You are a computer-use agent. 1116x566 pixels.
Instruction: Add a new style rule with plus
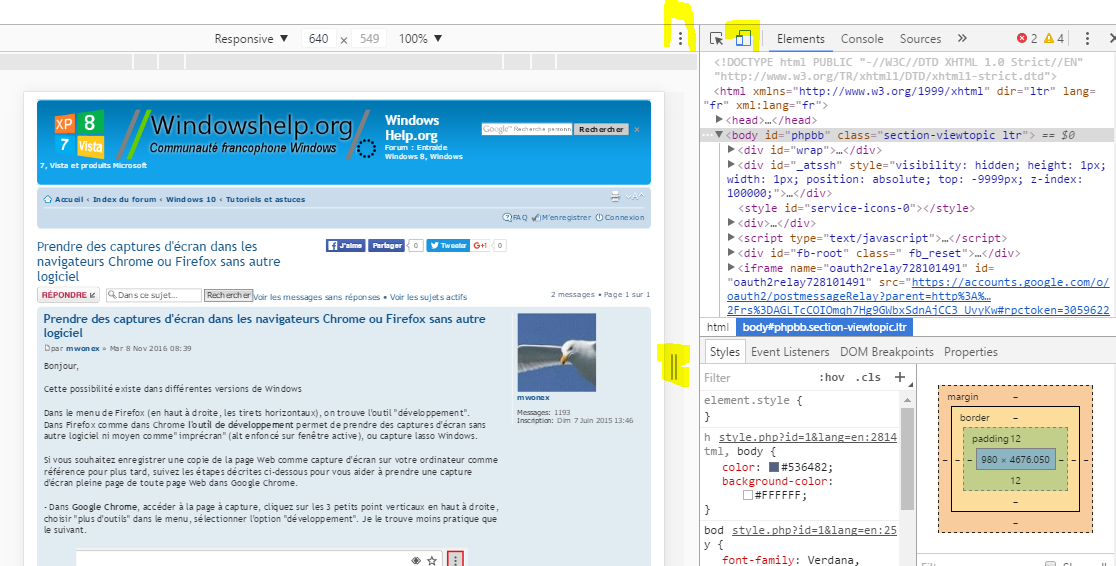(x=900, y=377)
